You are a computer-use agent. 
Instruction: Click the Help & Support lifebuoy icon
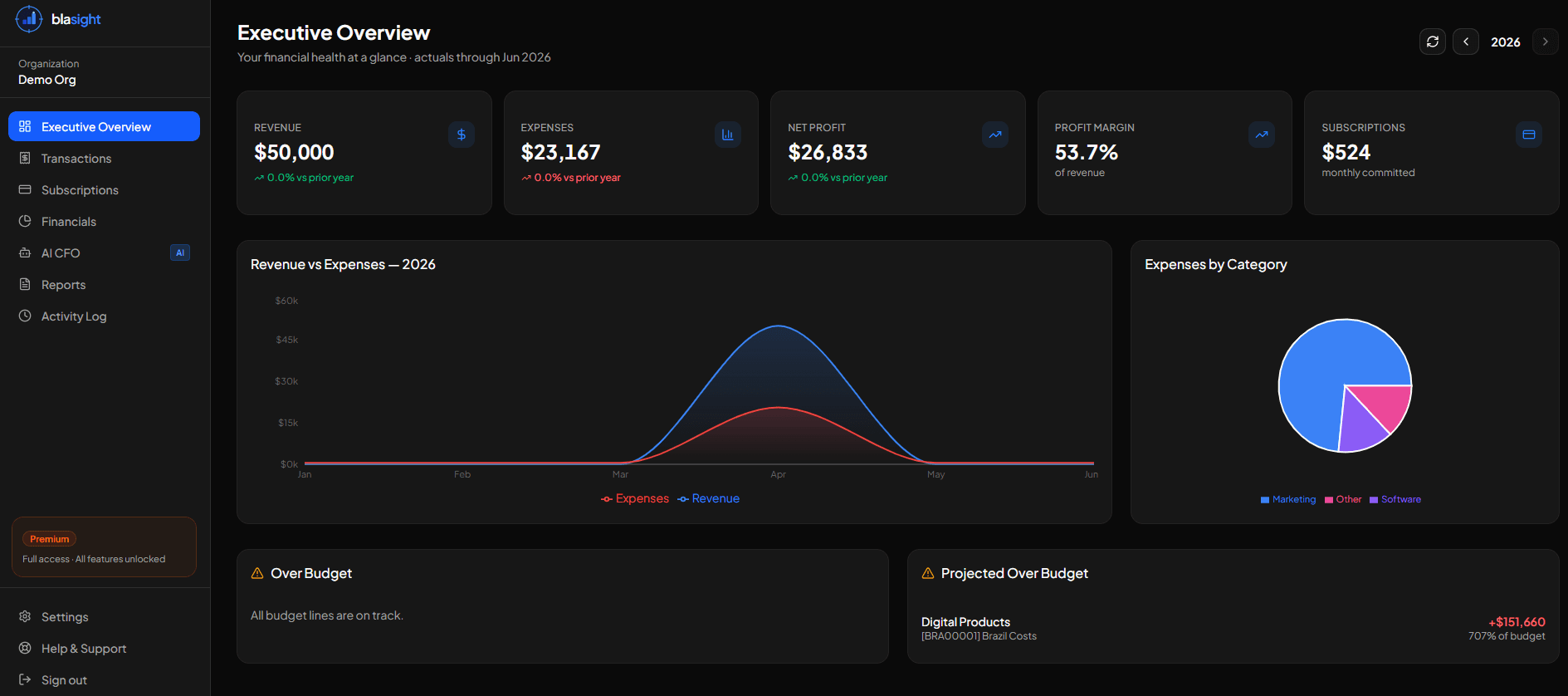pyautogui.click(x=25, y=648)
